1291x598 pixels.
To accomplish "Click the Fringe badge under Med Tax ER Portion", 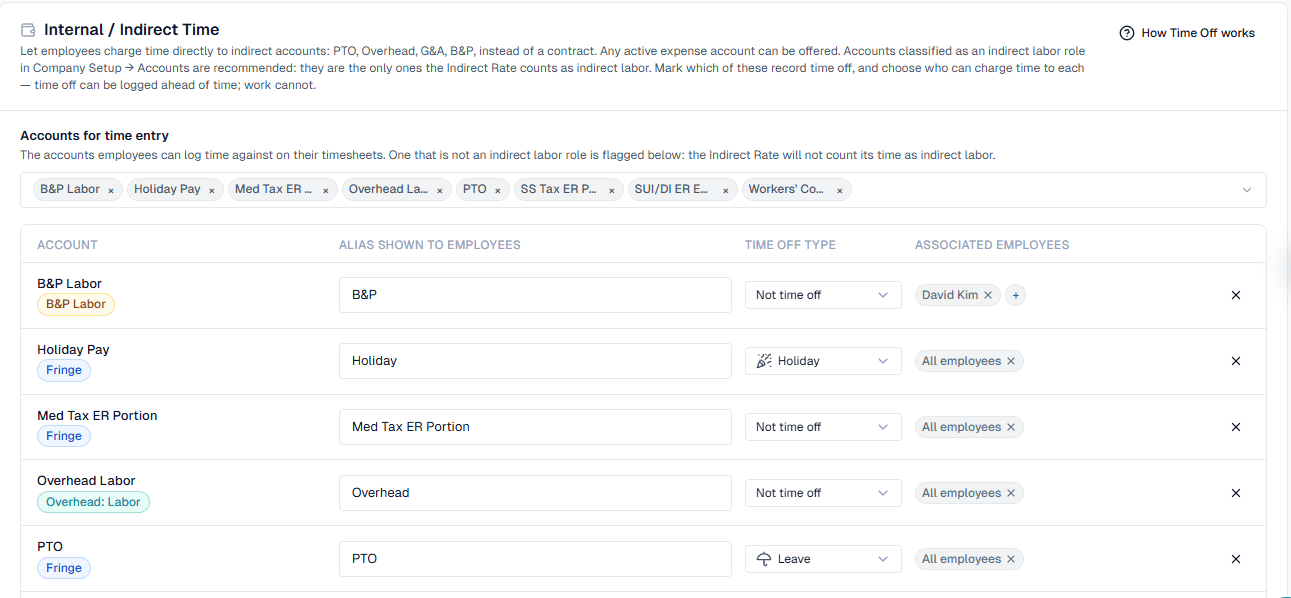I will coord(64,436).
